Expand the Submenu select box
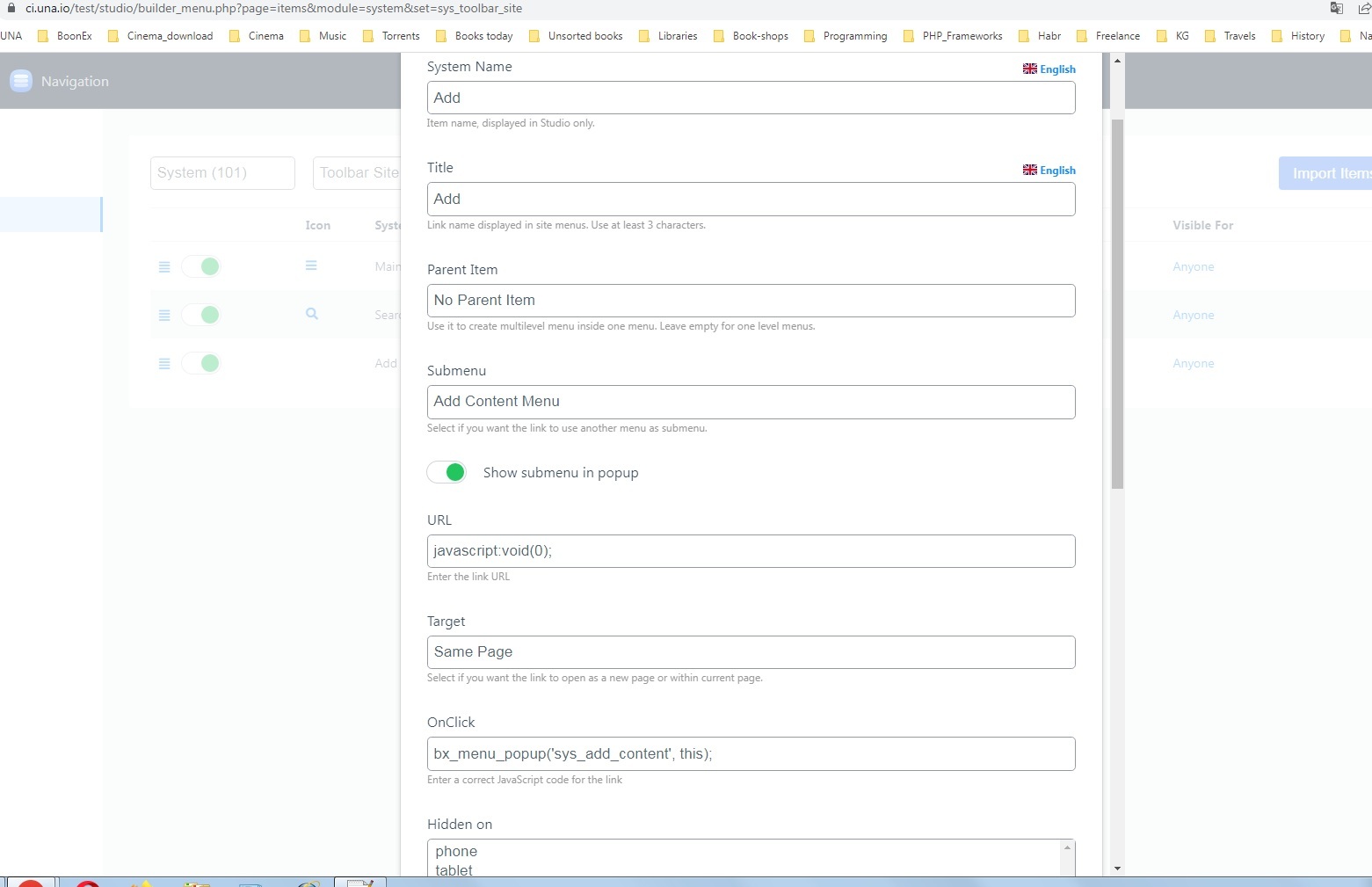The image size is (1372, 887). 751,402
